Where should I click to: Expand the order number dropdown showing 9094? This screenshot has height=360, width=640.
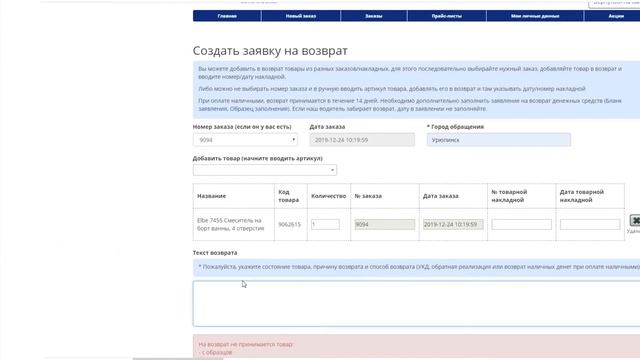245,140
